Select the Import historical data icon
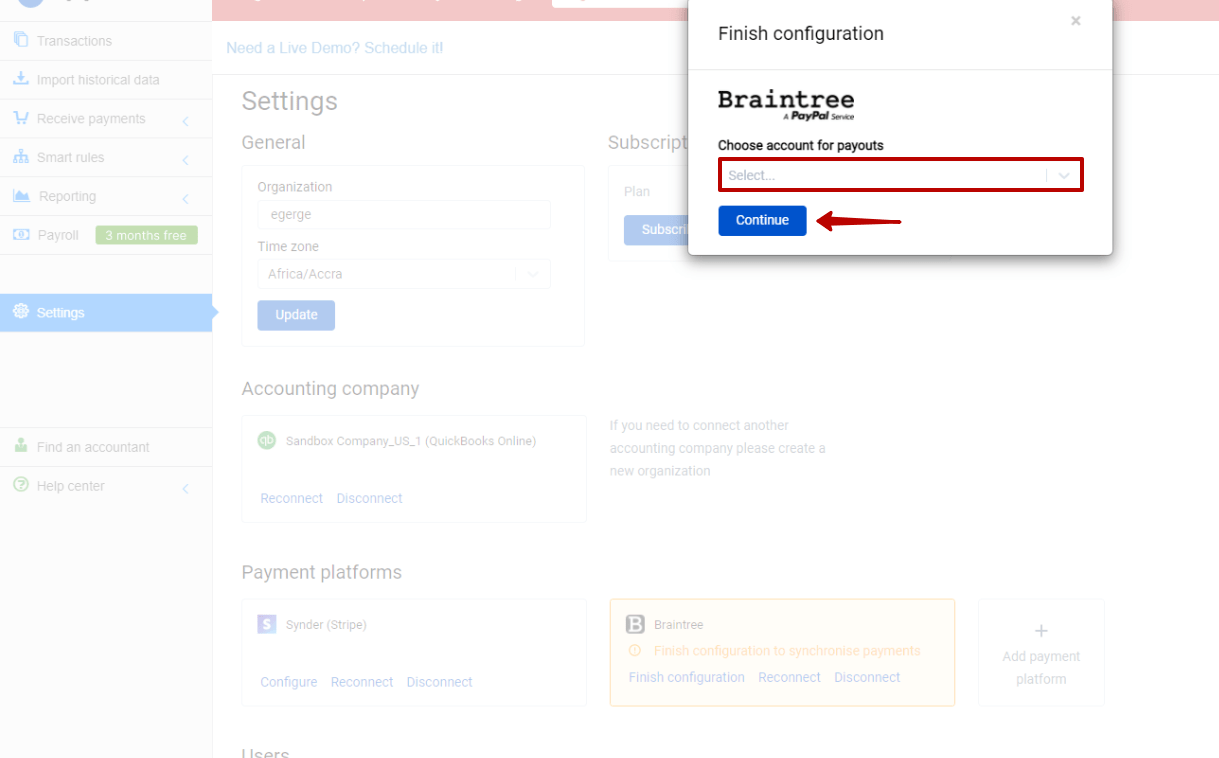This screenshot has height=758, width=1219. click(21, 79)
